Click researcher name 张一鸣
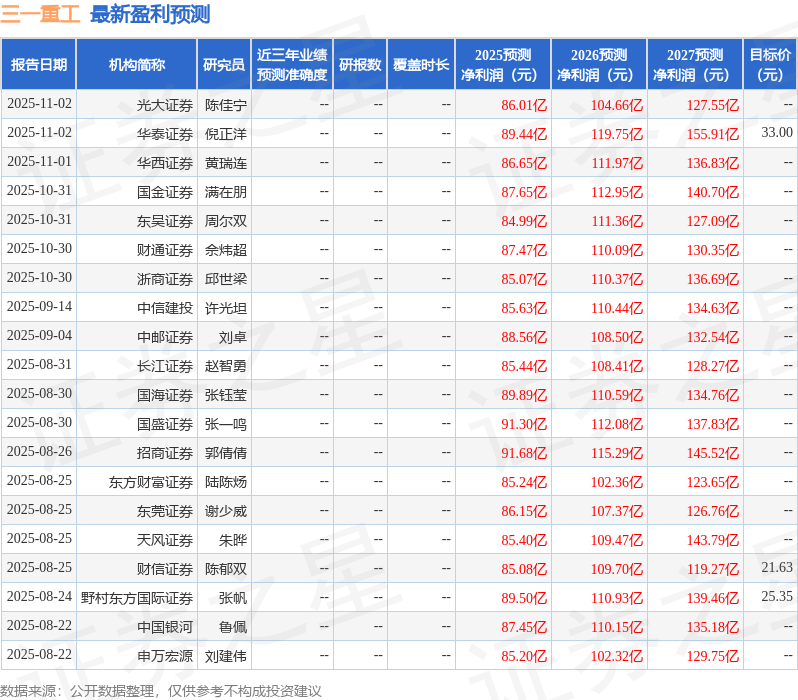The width and height of the screenshot is (798, 700). (x=226, y=425)
